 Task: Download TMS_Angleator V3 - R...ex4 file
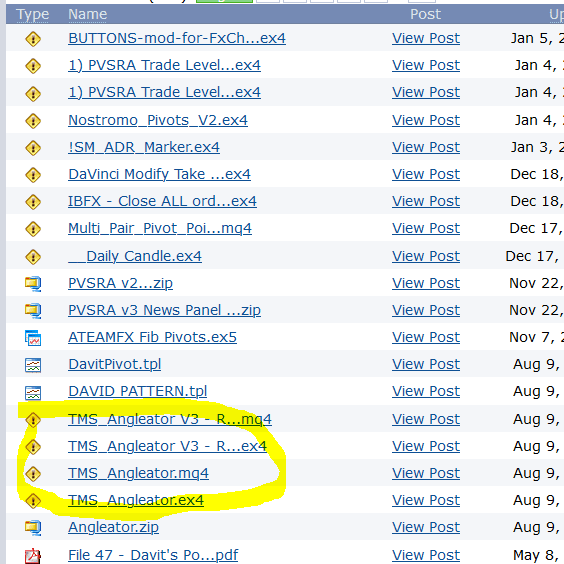tap(168, 446)
